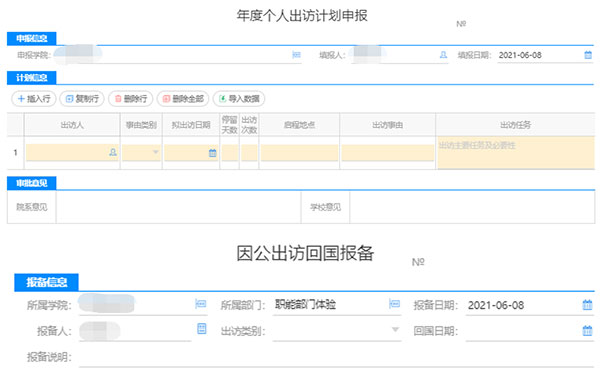Click the 停留天数 cell in row 1
The image size is (600, 374).
tap(230, 152)
